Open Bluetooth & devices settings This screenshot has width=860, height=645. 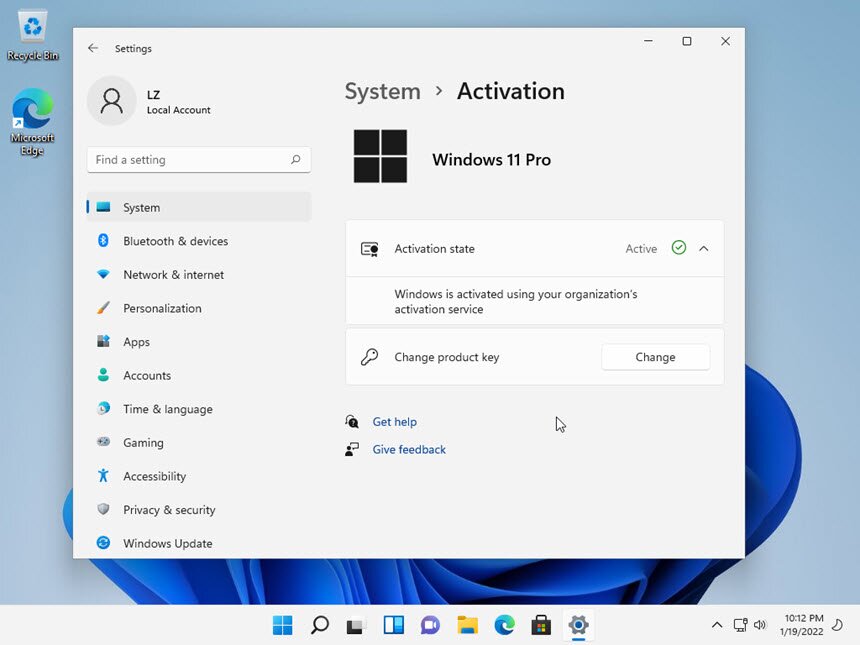199,241
